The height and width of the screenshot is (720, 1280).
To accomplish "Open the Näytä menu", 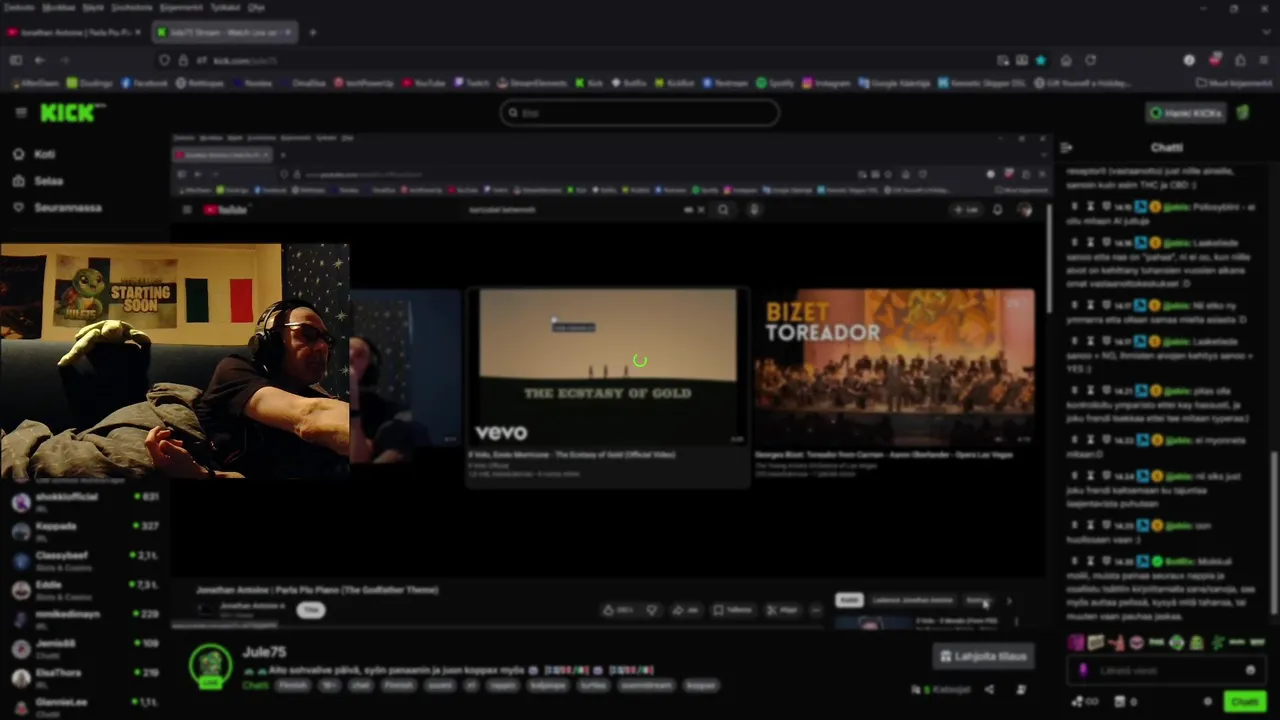I will click(x=93, y=7).
